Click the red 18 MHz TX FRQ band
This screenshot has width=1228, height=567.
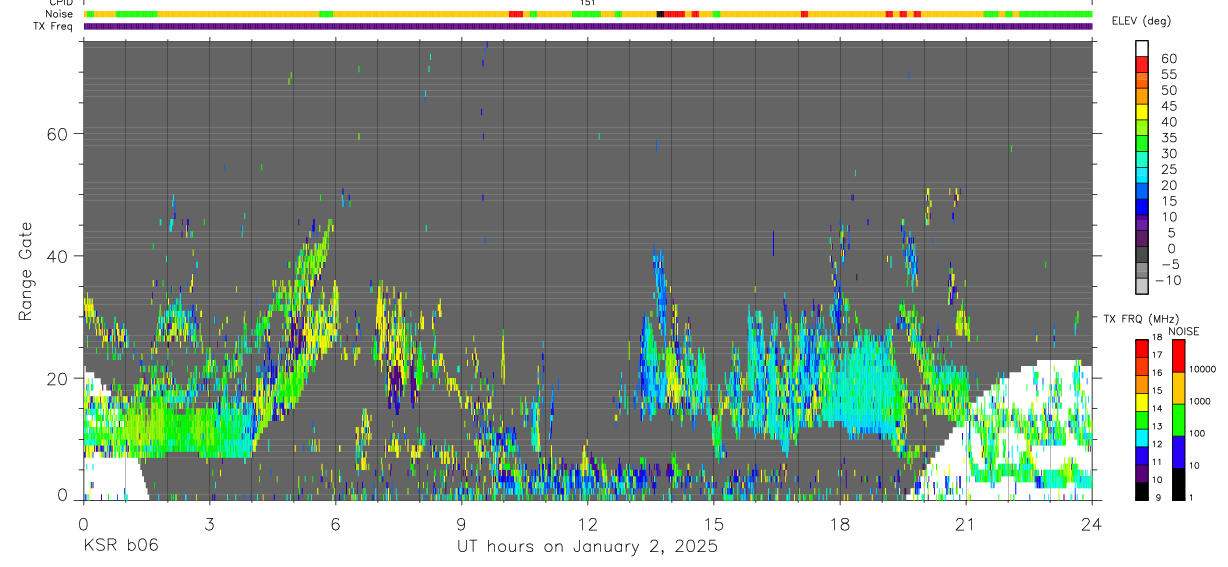point(1143,348)
